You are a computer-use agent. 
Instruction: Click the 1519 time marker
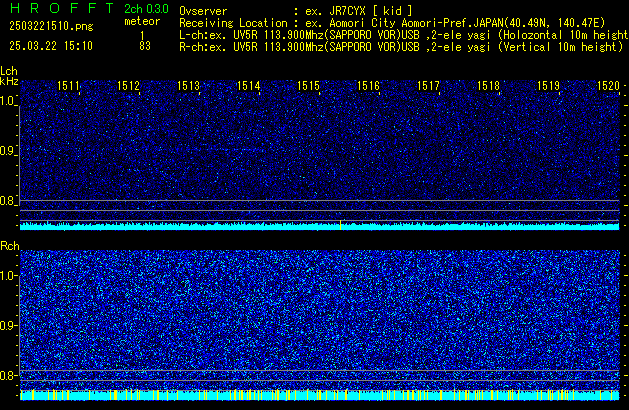pos(548,86)
